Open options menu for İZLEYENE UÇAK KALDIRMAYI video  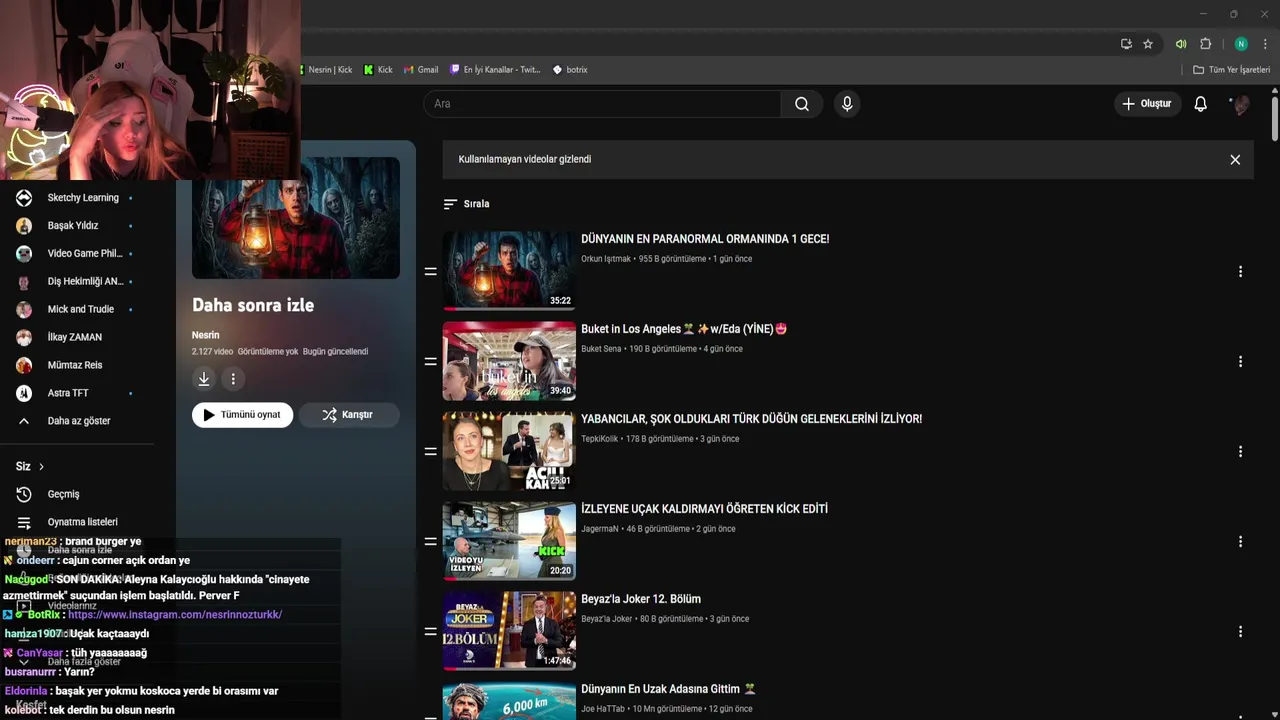[x=1240, y=542]
